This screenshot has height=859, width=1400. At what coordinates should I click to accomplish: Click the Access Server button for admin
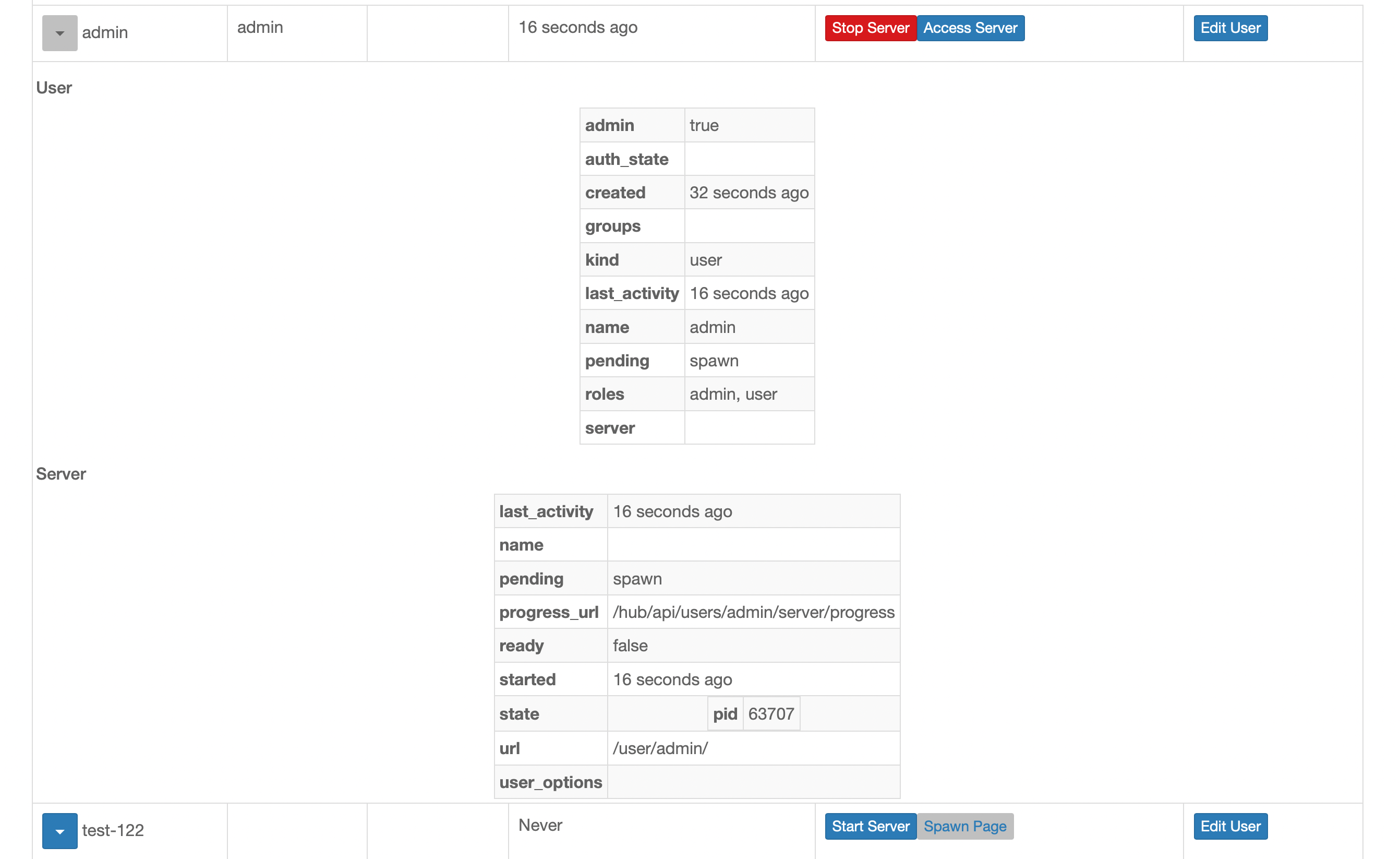[x=971, y=28]
